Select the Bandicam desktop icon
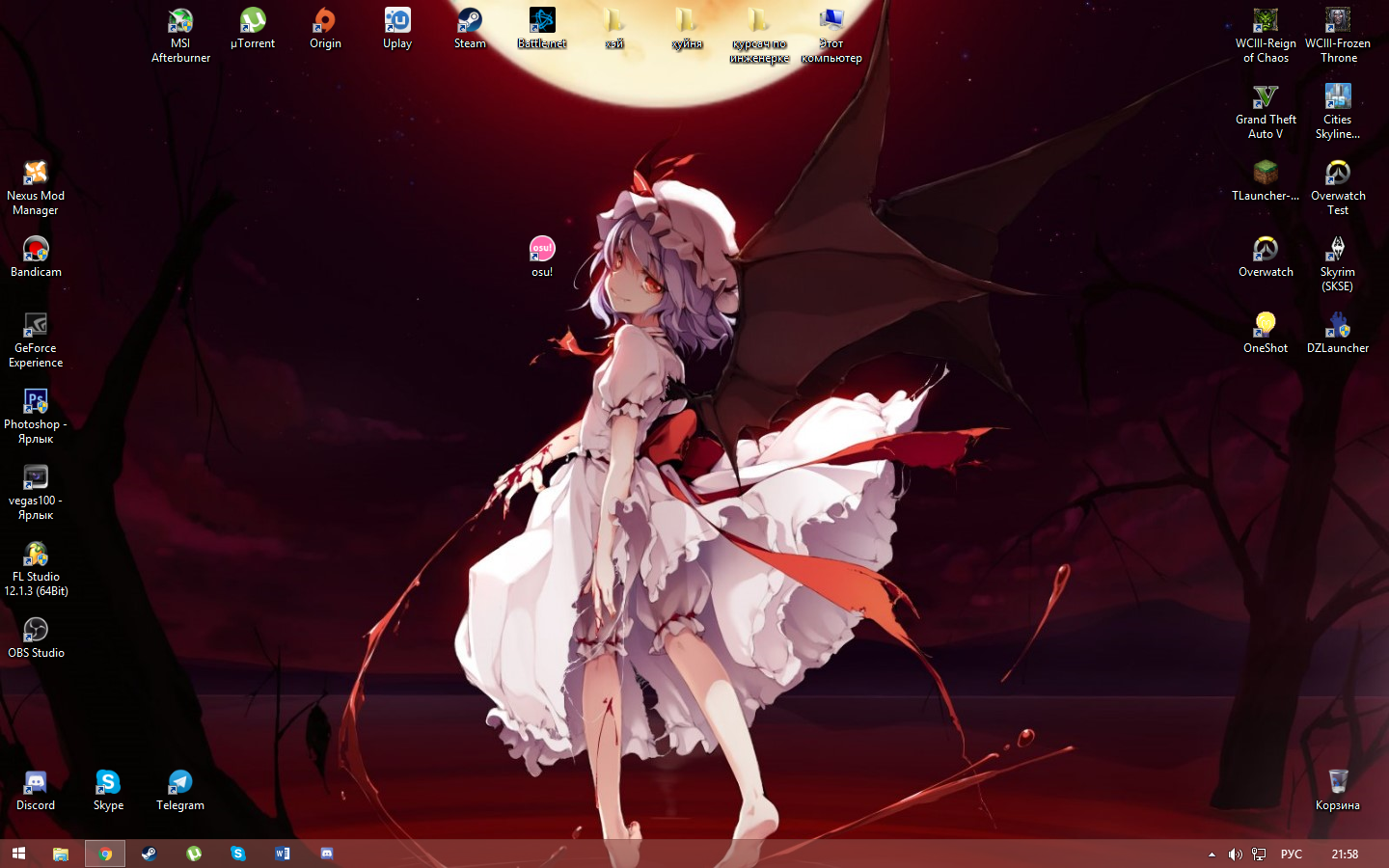The width and height of the screenshot is (1389, 868). (36, 257)
